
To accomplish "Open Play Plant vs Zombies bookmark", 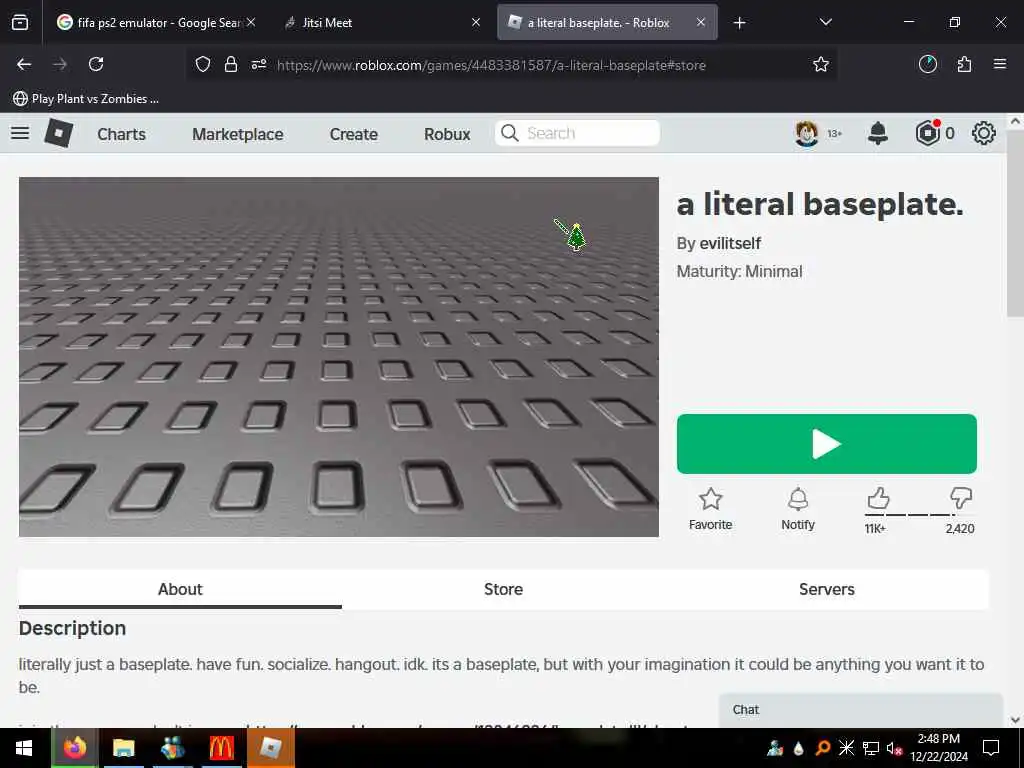I will [x=86, y=99].
